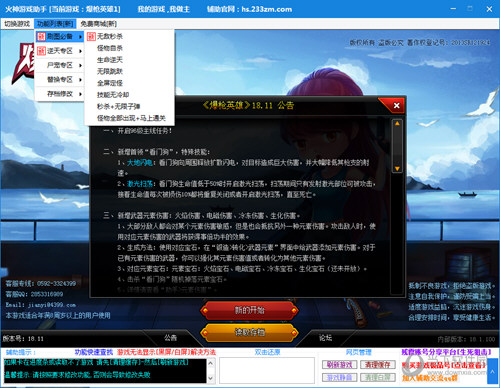Image resolution: width=500 pixels, height=388 pixels.
Task: Open the 切换游戏 menu
Action: [17, 24]
